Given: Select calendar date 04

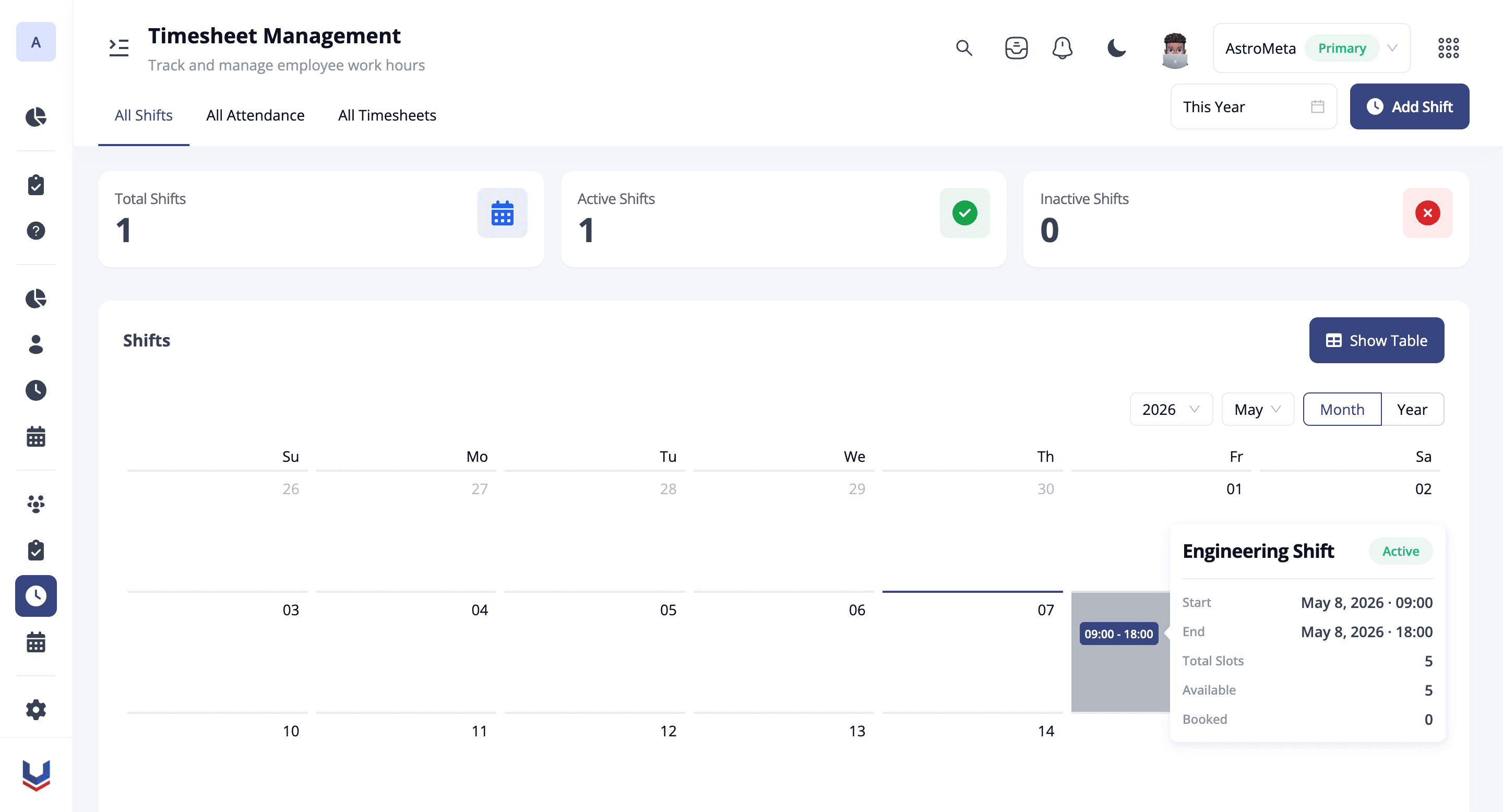Looking at the screenshot, I should coord(406,652).
